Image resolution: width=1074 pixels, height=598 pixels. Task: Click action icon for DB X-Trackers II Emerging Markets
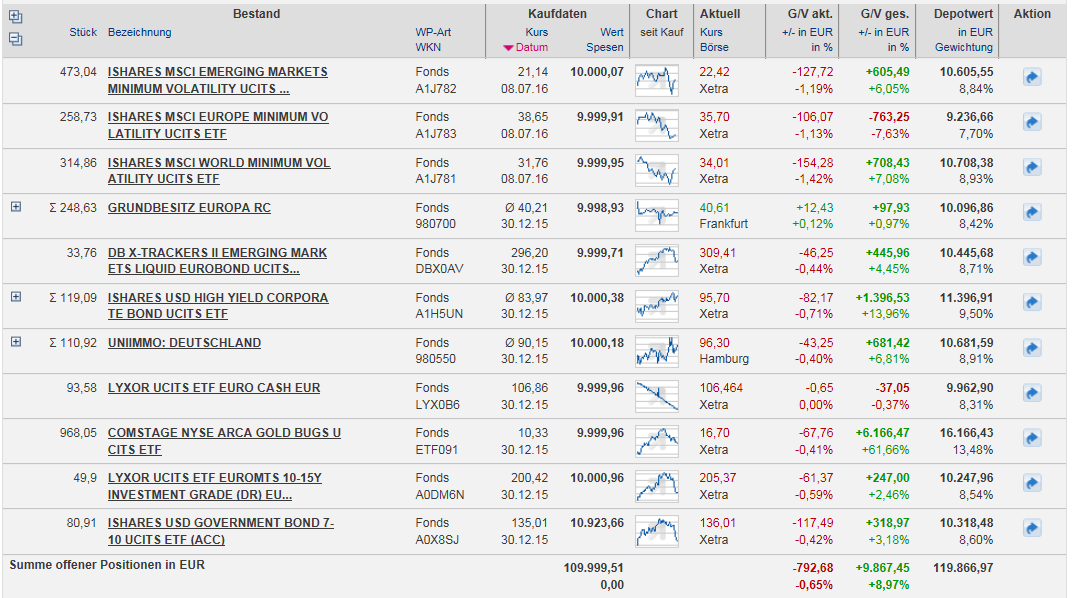point(1032,257)
